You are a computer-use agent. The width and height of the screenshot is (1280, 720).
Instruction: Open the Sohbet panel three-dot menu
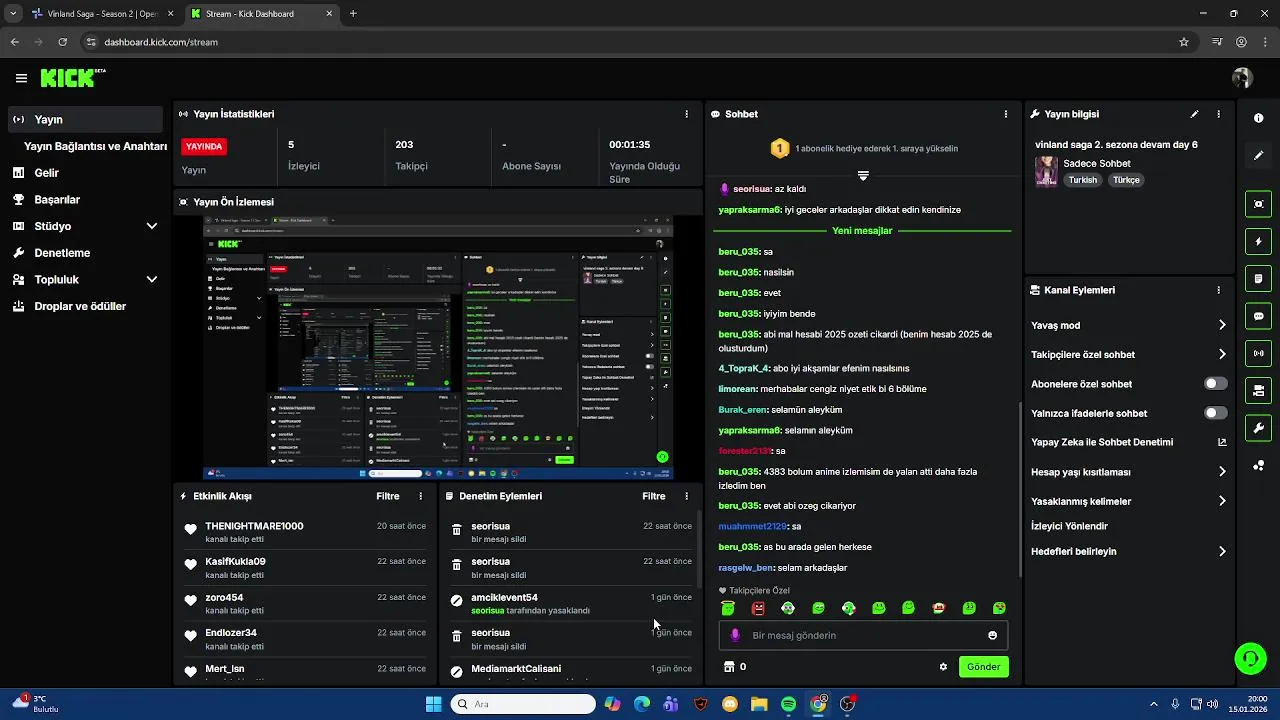[1005, 114]
